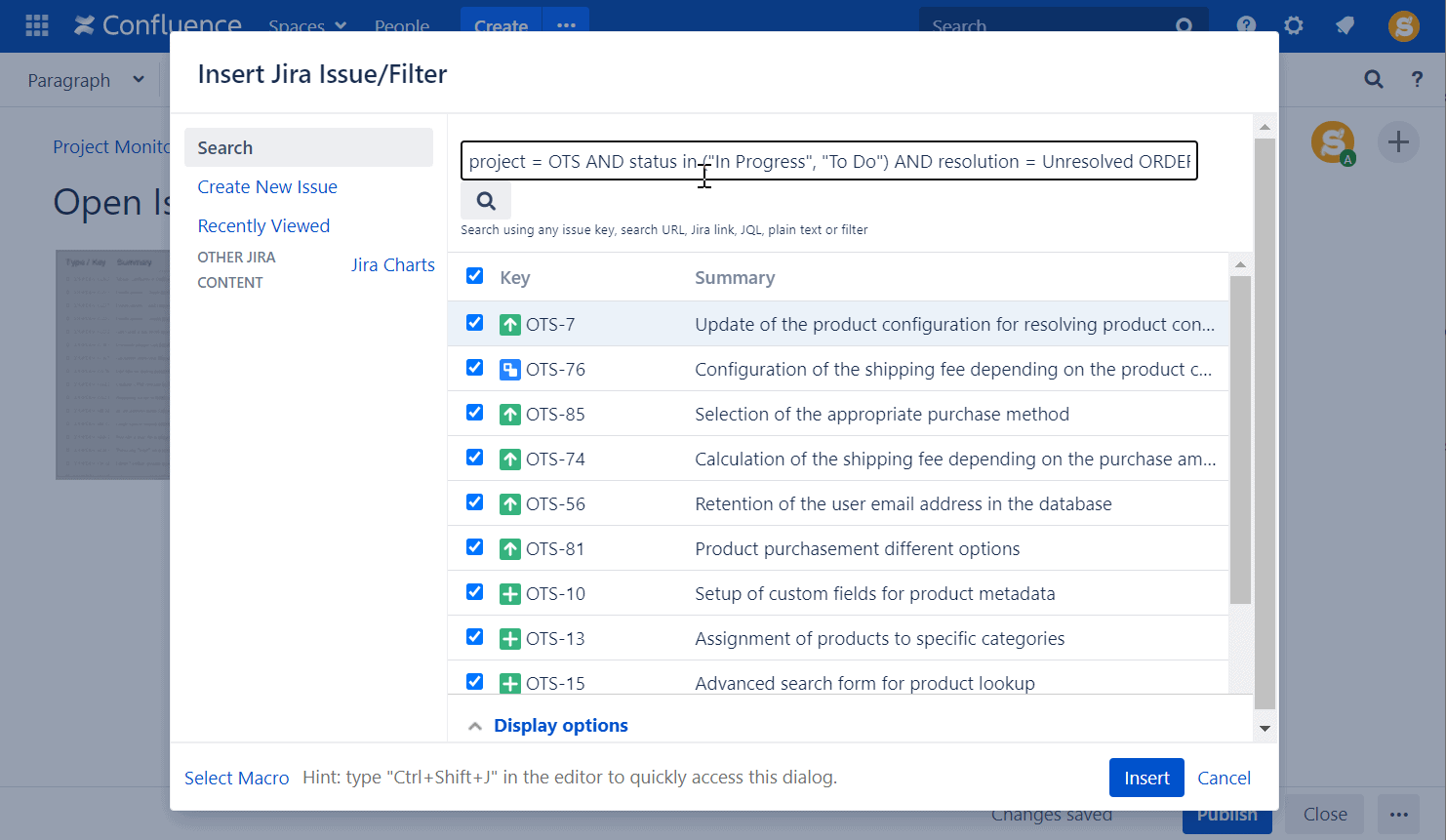The height and width of the screenshot is (840, 1446).
Task: Run the JQL search with the magnifier icon
Action: click(x=485, y=199)
